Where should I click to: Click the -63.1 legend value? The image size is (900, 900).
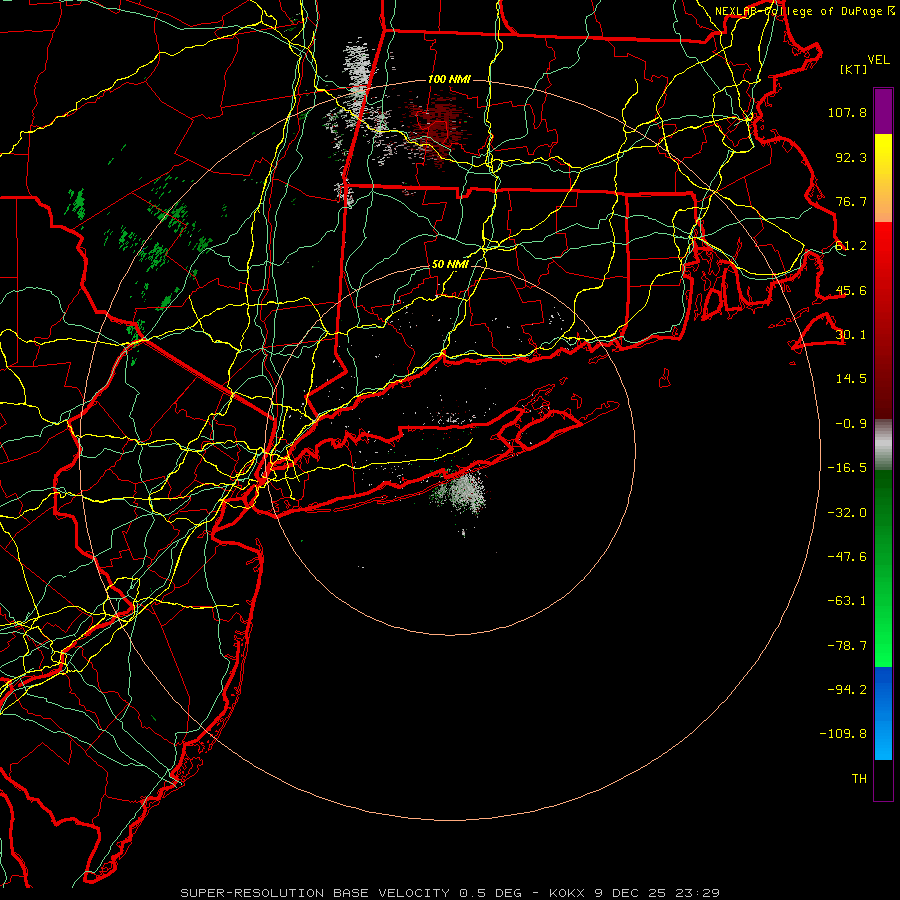(847, 601)
